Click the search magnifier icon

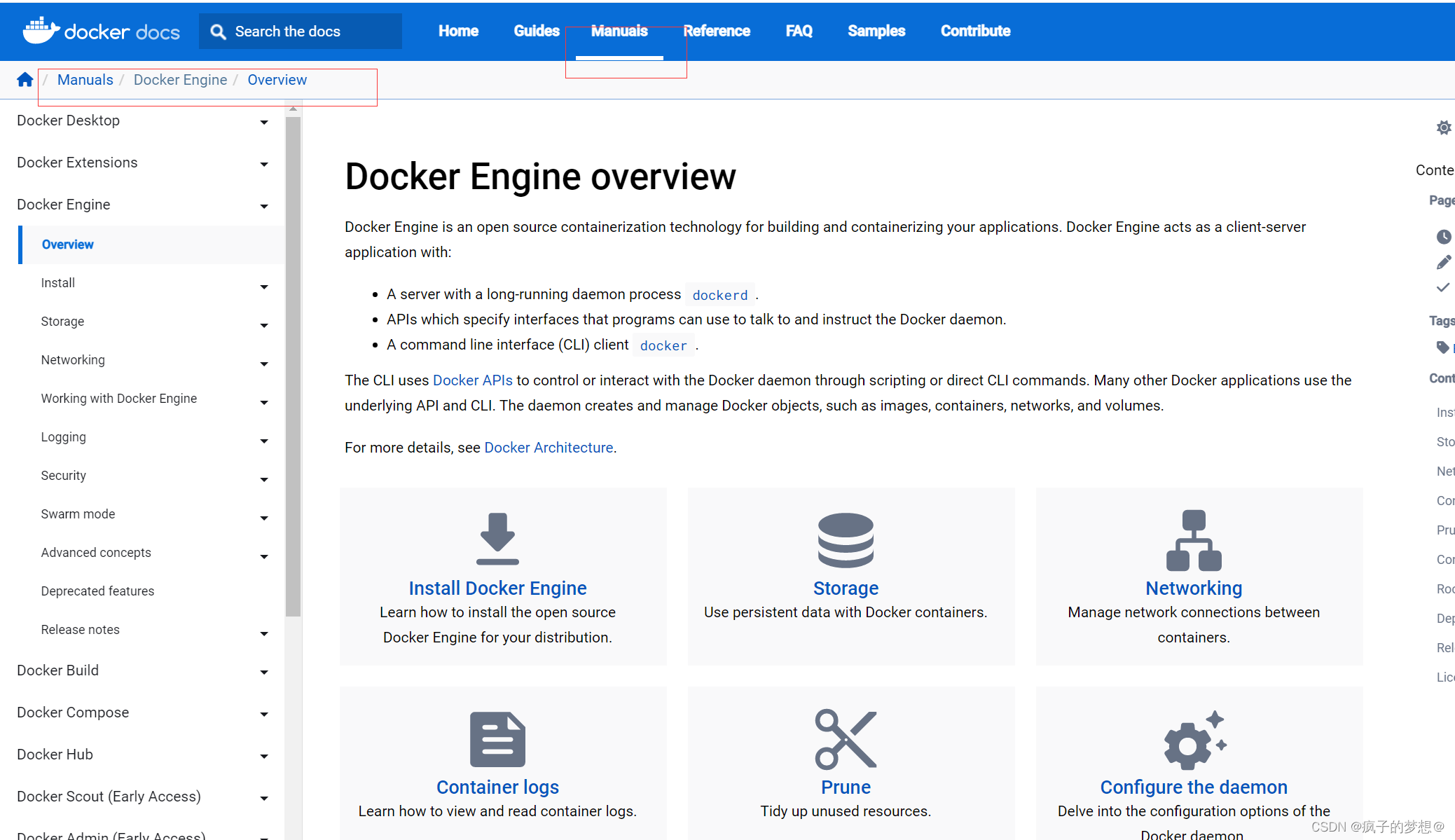218,32
